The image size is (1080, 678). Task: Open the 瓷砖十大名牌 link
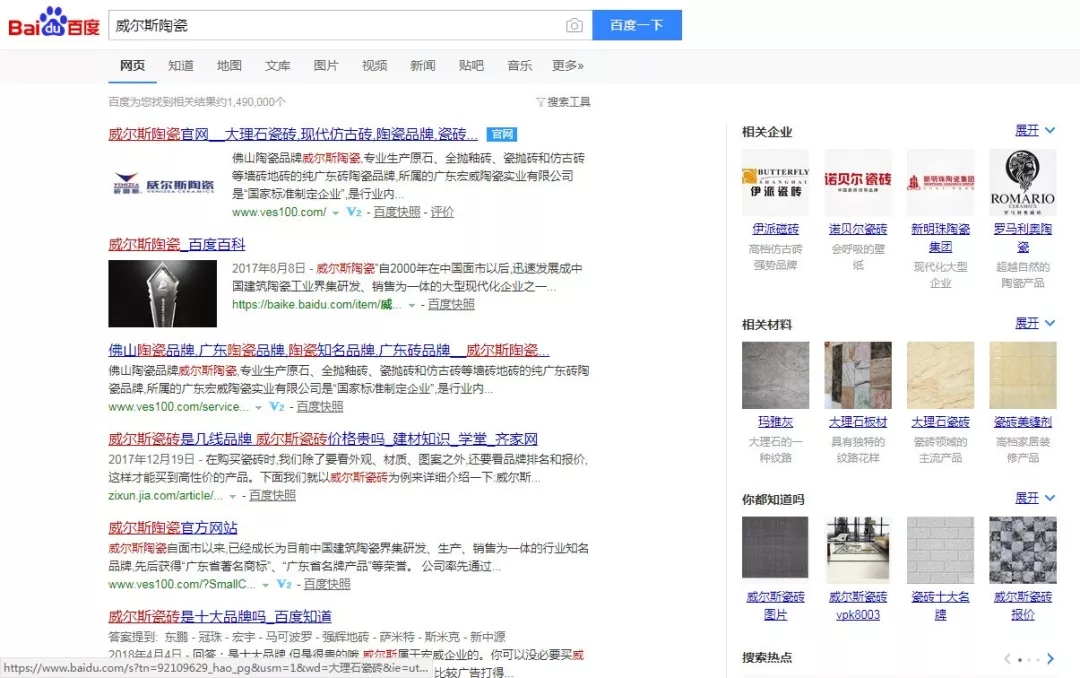coord(940,606)
